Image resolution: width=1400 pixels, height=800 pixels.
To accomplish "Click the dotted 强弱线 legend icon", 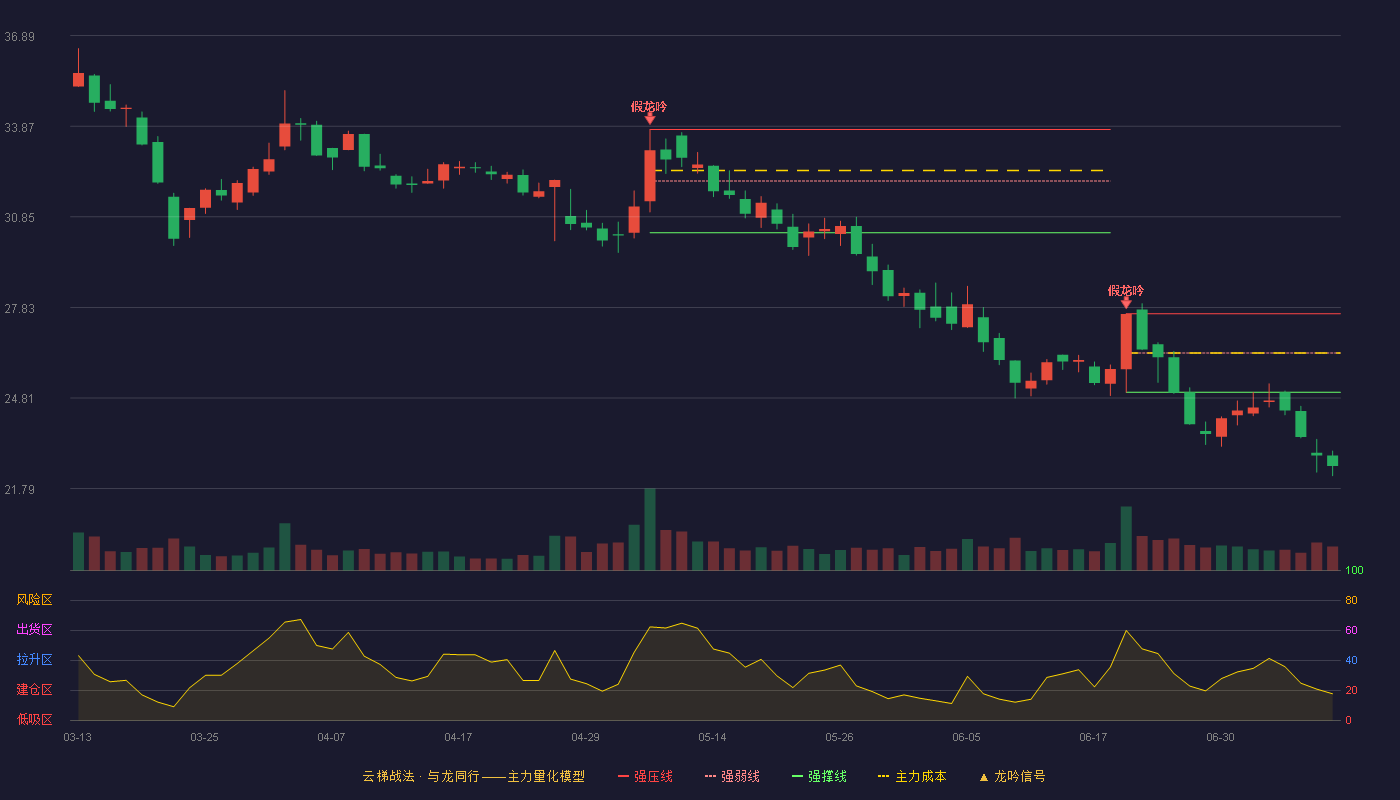I will click(710, 776).
